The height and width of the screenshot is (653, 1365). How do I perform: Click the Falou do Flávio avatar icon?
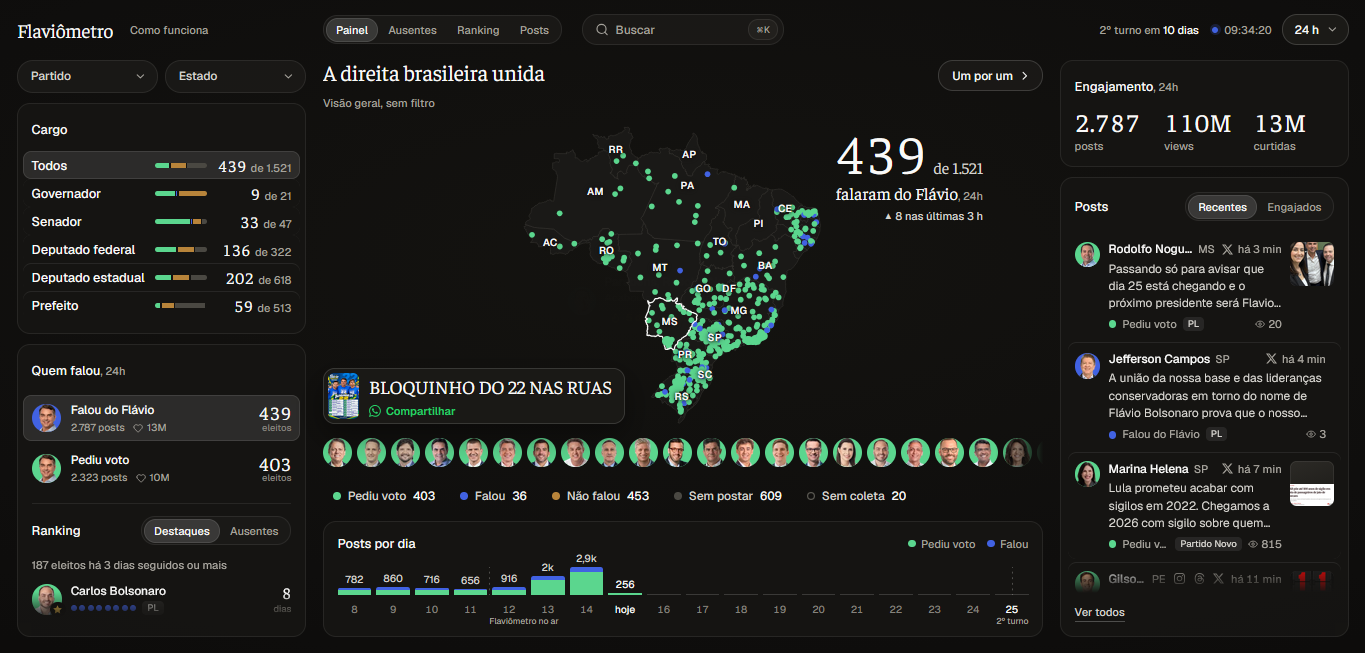click(46, 418)
